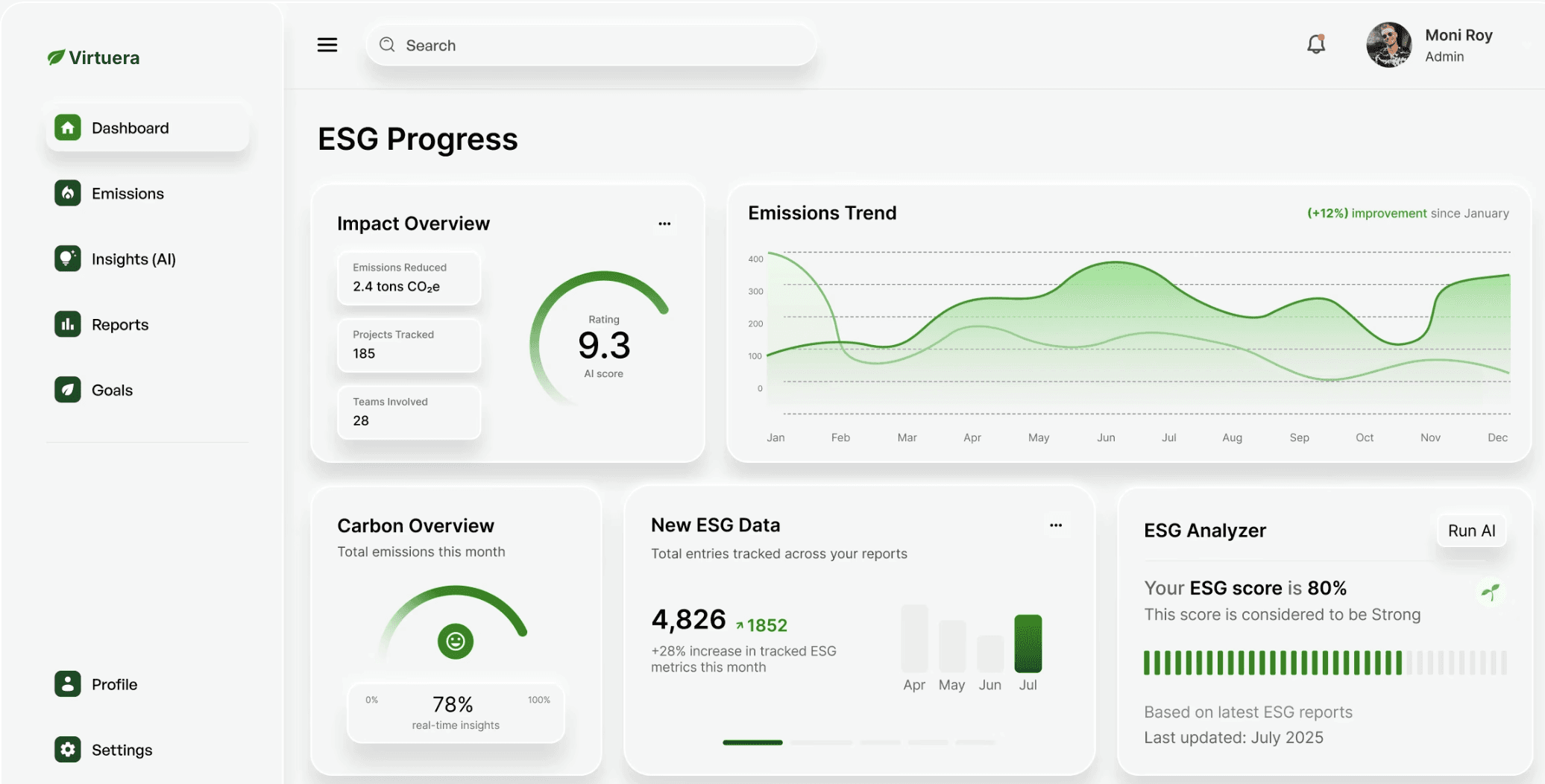Open the ESG Analyzer options
The width and height of the screenshot is (1545, 784).
(x=1471, y=531)
